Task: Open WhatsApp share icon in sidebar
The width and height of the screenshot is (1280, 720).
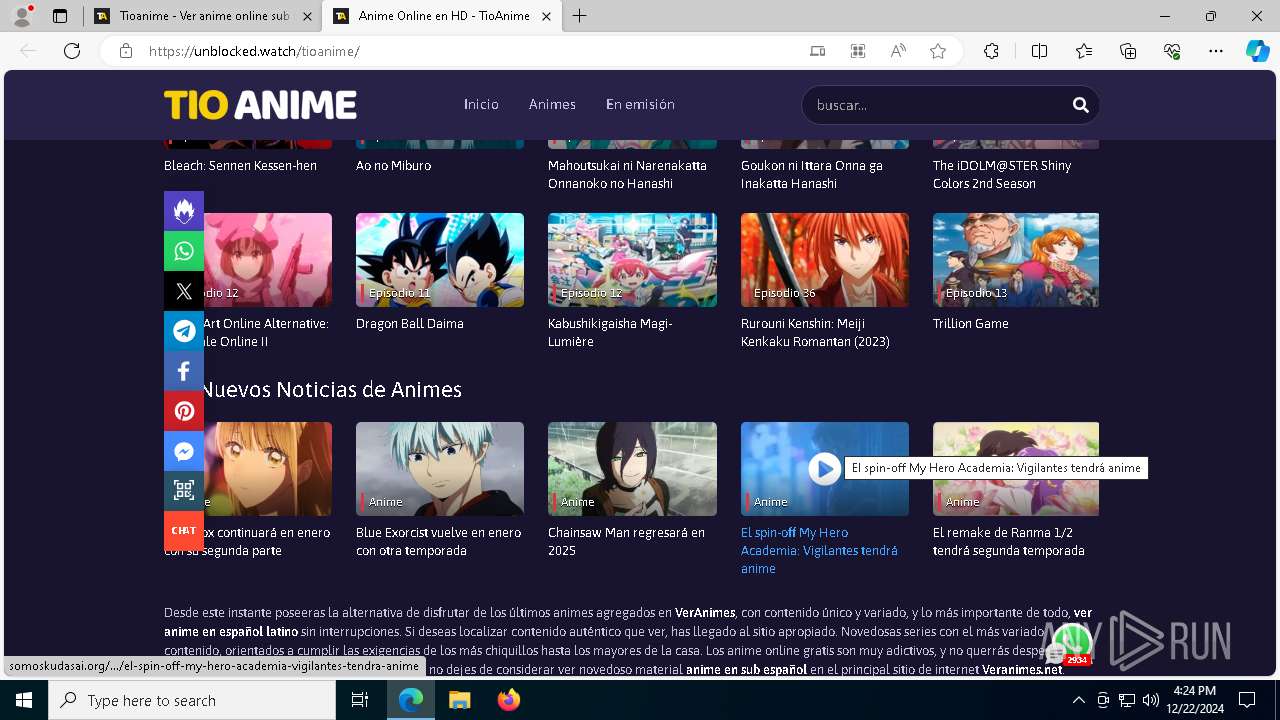Action: pos(184,251)
